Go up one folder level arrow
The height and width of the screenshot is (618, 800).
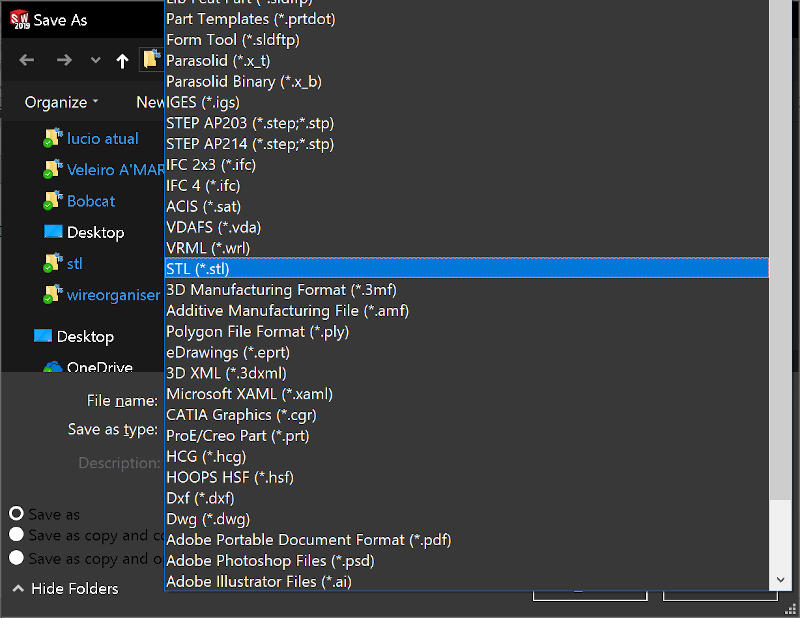click(122, 61)
